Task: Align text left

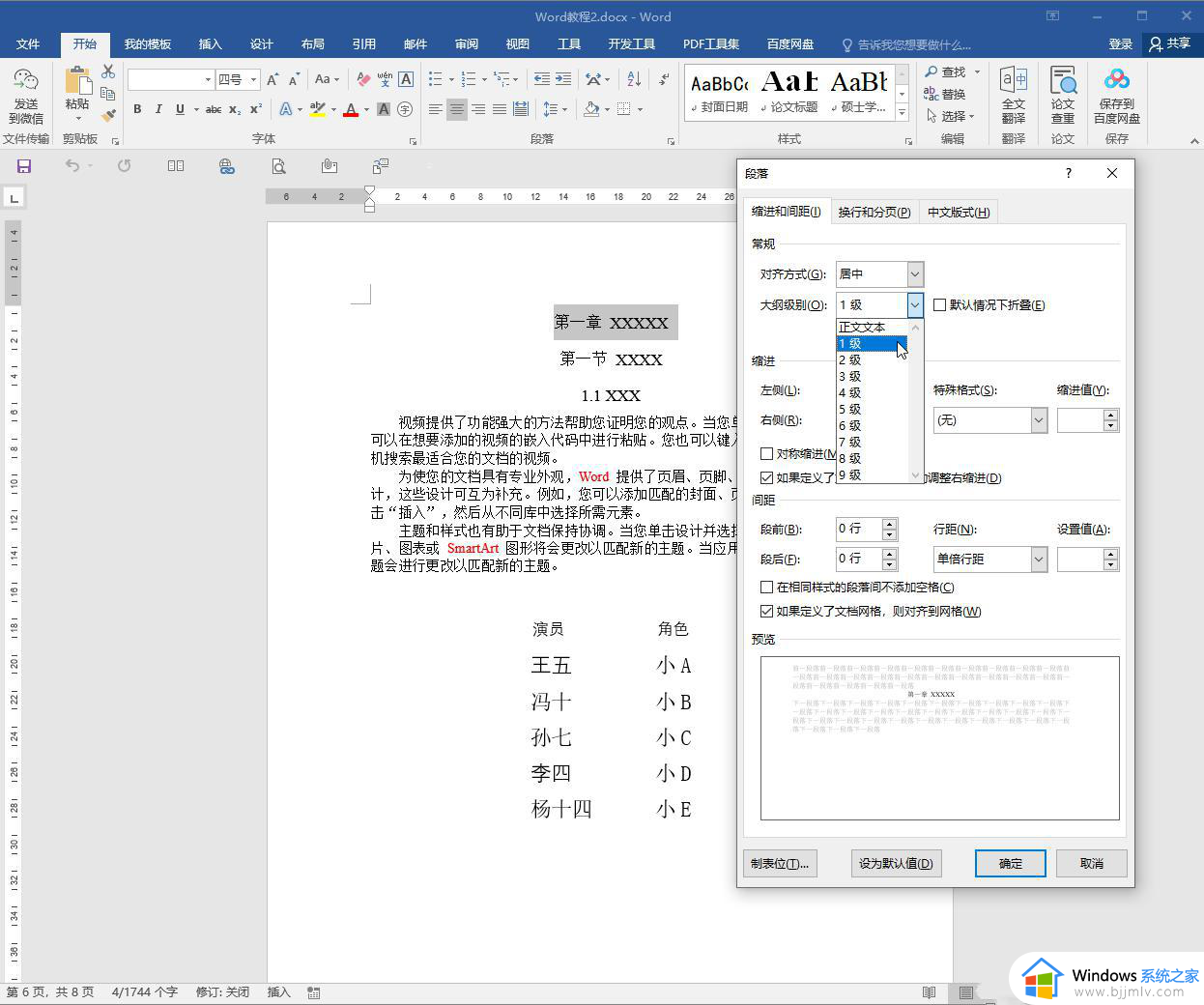Action: (436, 109)
